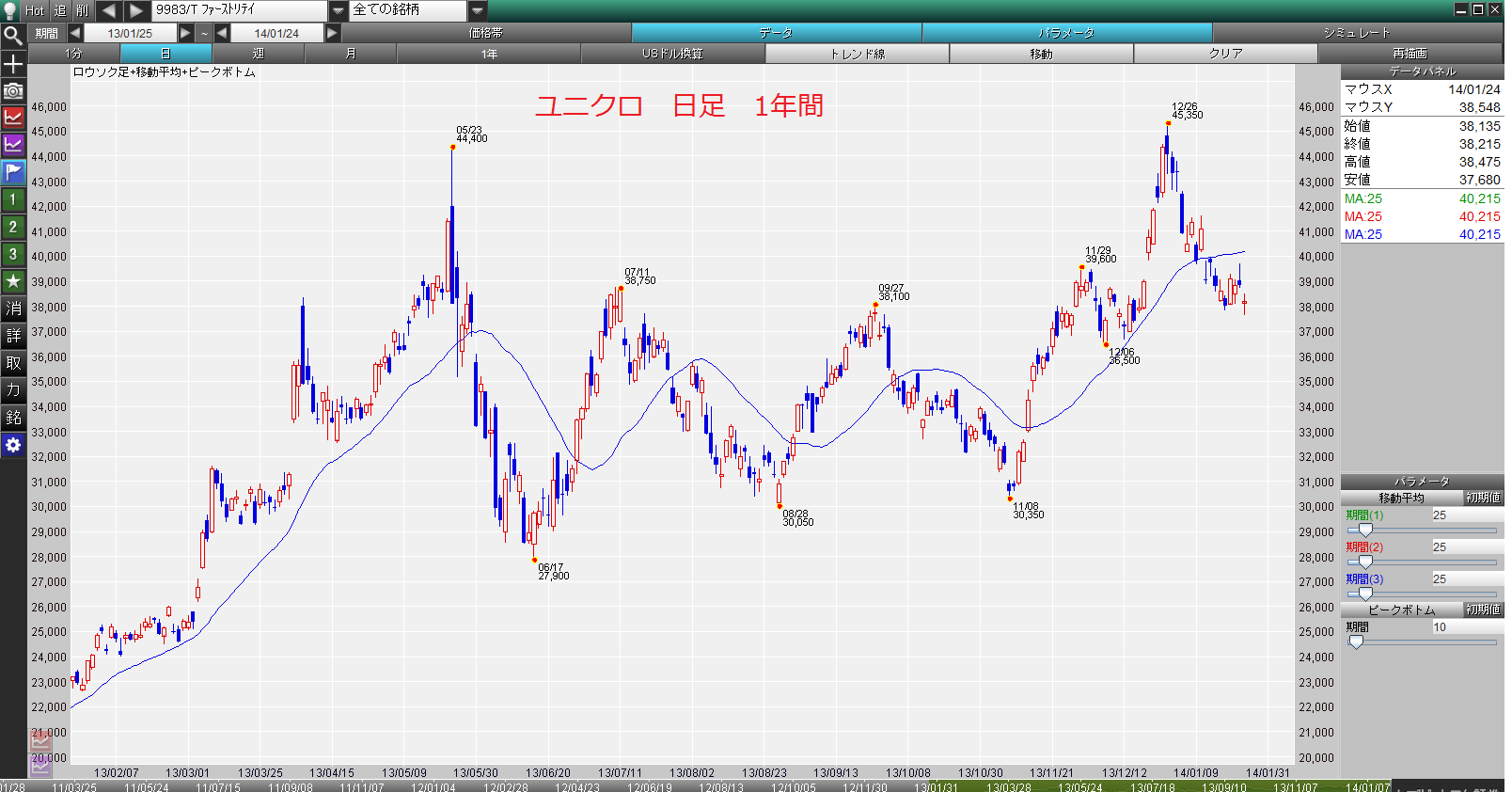1512x792 pixels.
Task: Step end date 14/01/24 backward
Action: (x=222, y=33)
